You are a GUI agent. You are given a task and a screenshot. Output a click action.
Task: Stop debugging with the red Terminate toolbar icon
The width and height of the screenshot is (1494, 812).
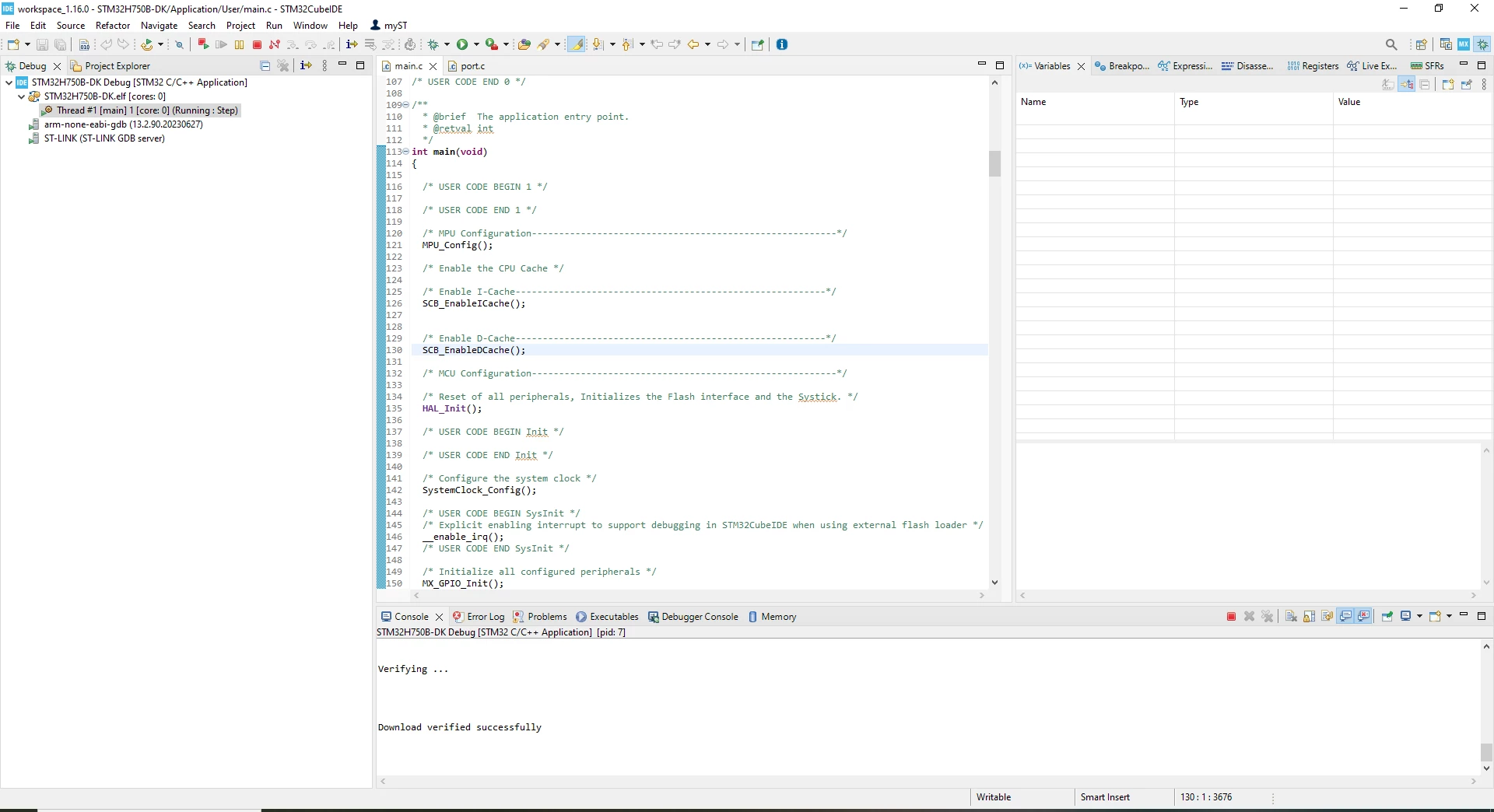click(257, 44)
